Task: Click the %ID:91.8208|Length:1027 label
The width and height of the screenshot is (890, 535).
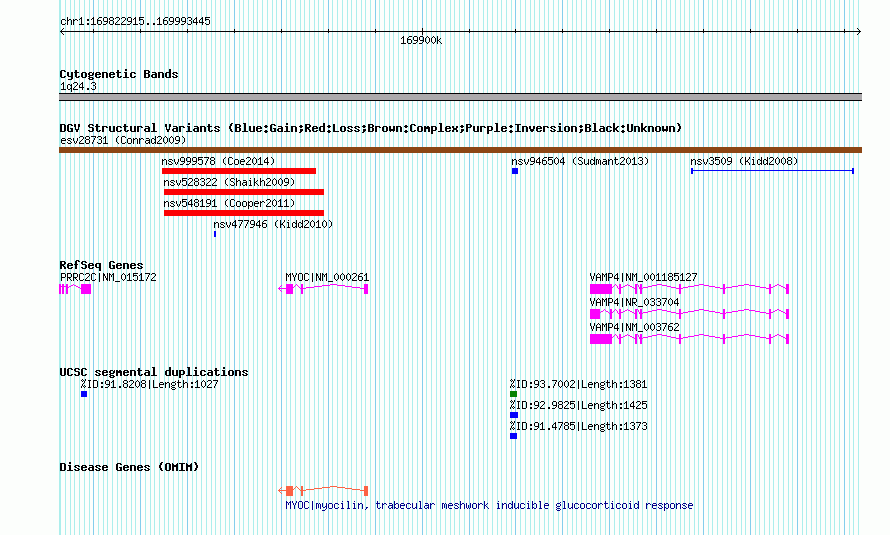Action: (149, 384)
